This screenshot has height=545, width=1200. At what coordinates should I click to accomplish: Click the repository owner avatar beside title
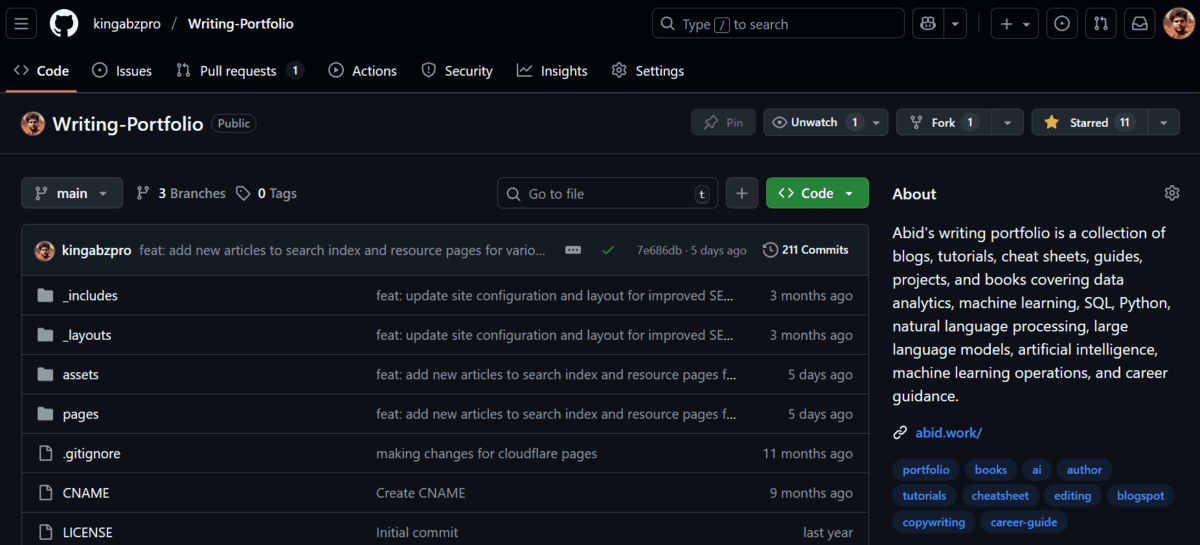[x=32, y=123]
